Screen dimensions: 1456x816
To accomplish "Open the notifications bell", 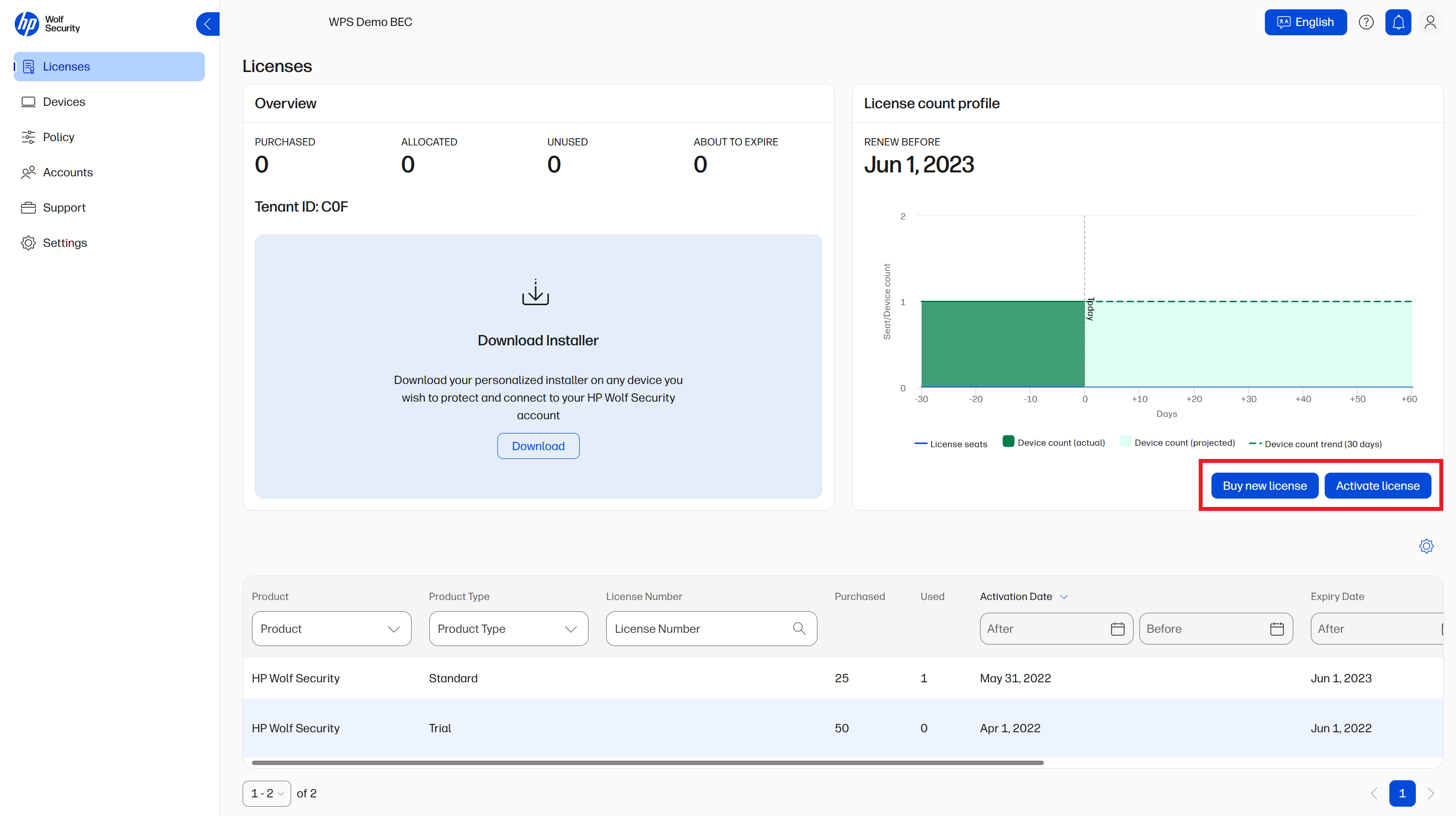I will pos(1398,22).
